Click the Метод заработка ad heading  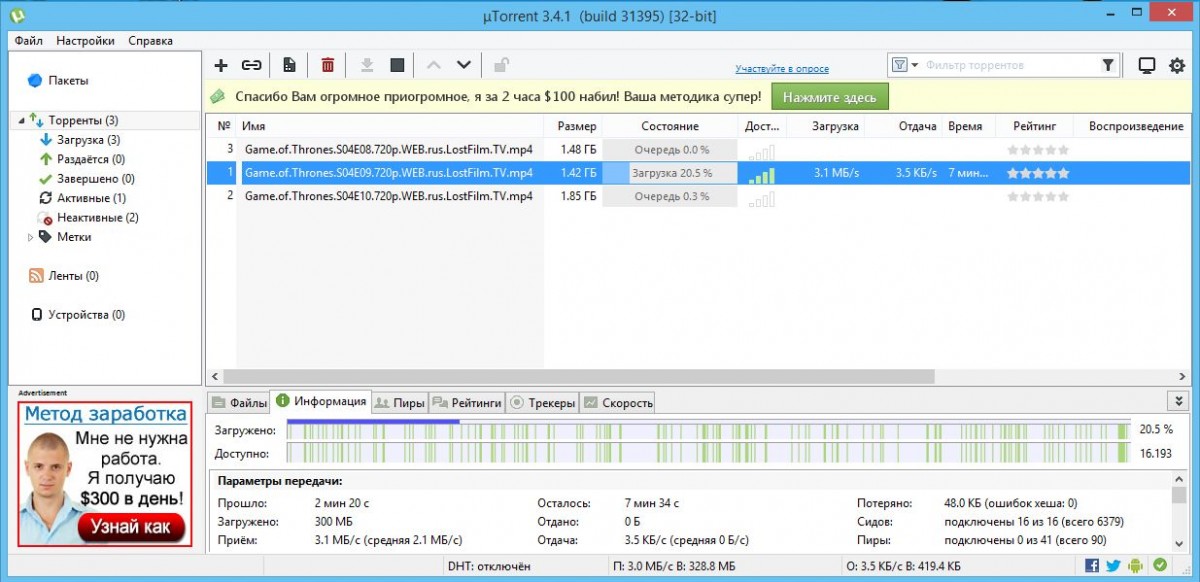(x=106, y=414)
